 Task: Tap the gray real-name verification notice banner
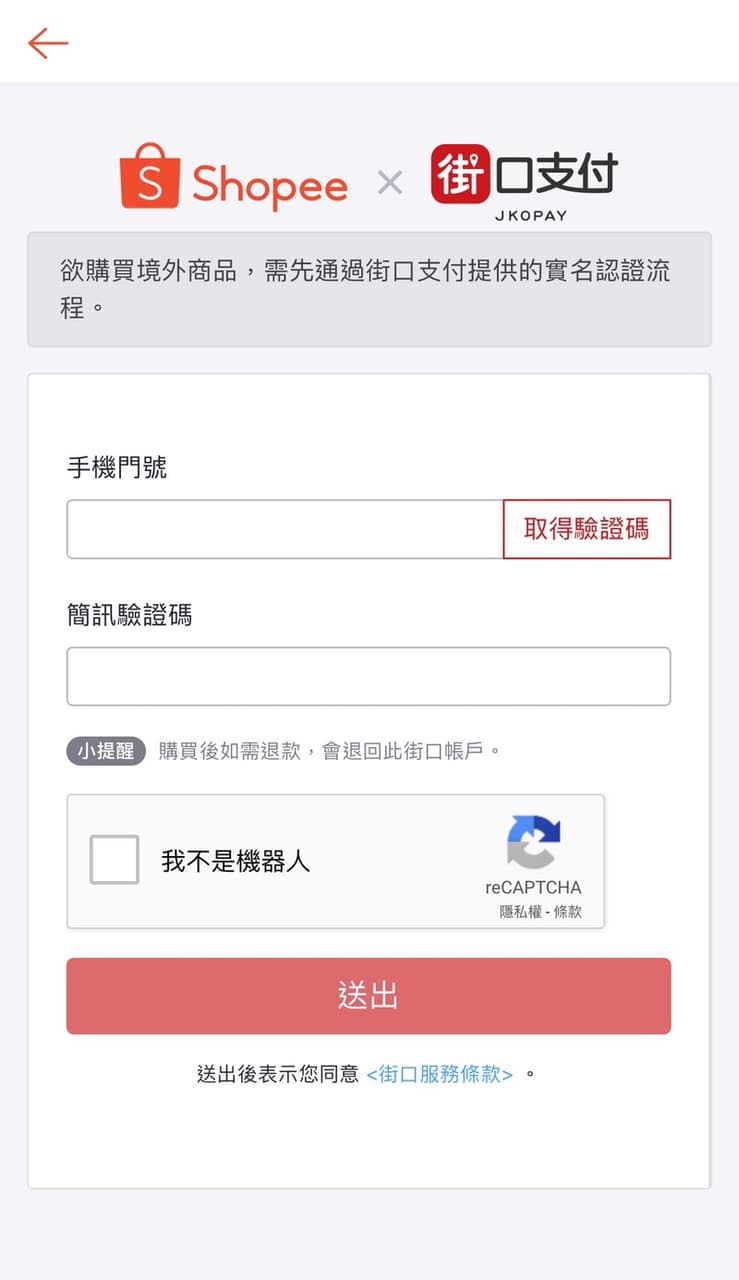coord(369,289)
